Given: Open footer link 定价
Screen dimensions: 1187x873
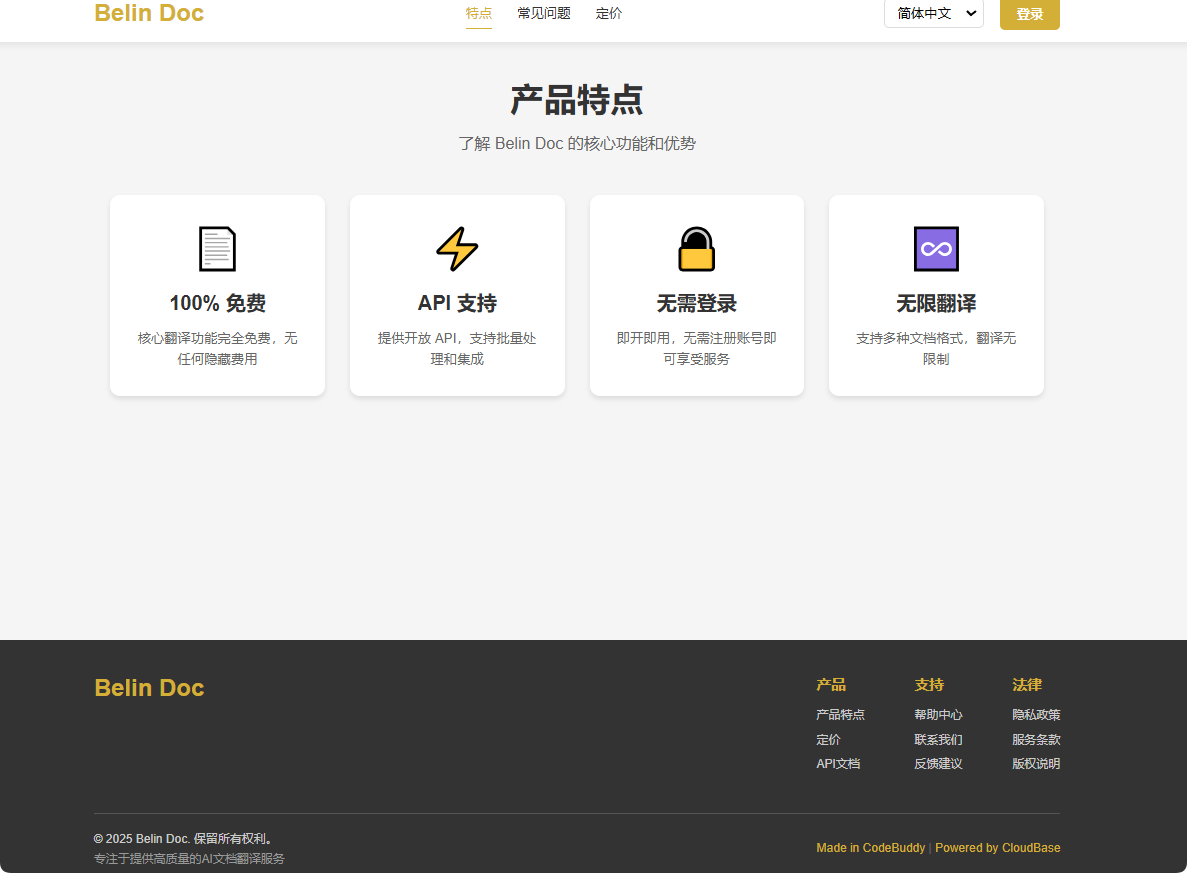Looking at the screenshot, I should coord(828,740).
